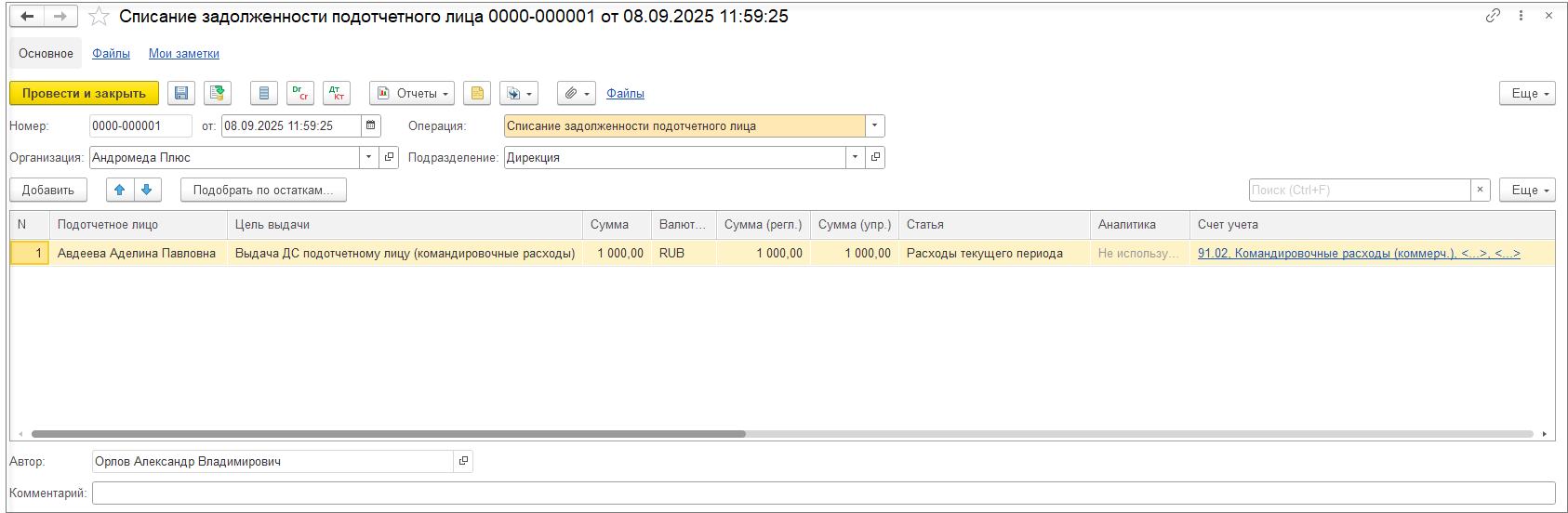
Task: Move the row up with blue arrow
Action: click(120, 190)
